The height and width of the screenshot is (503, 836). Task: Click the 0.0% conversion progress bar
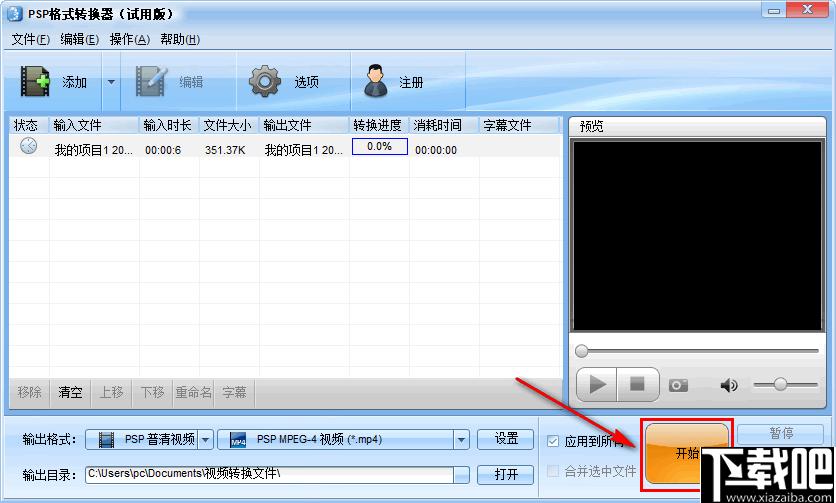[380, 147]
